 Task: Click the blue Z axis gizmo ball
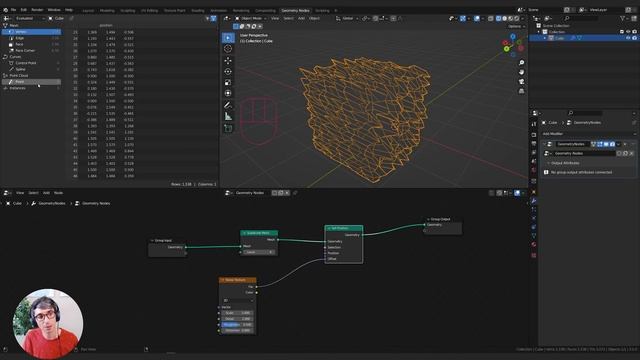(x=513, y=37)
